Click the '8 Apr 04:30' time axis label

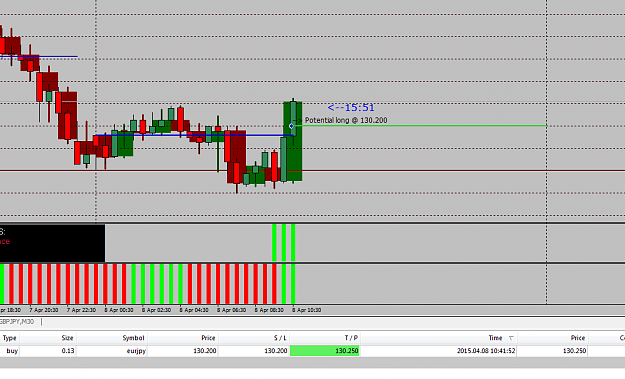pos(194,310)
